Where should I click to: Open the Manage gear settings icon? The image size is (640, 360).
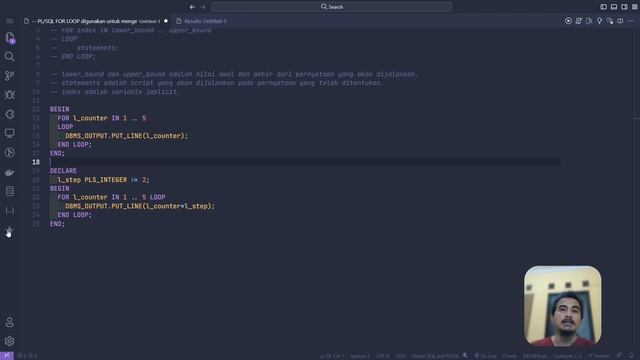pos(9,341)
